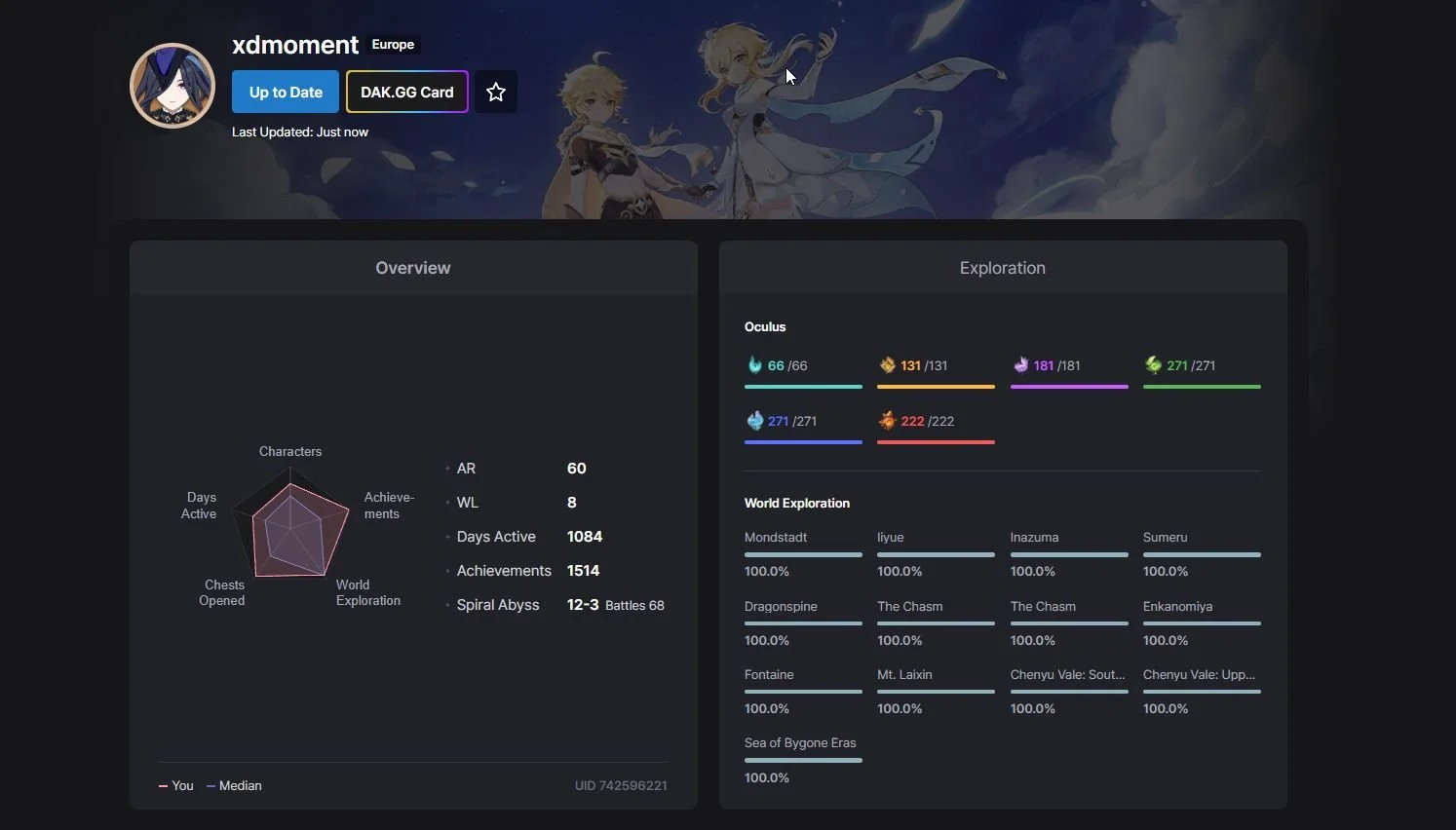Click the star favorite icon button
This screenshot has width=1456, height=830.
pos(496,92)
